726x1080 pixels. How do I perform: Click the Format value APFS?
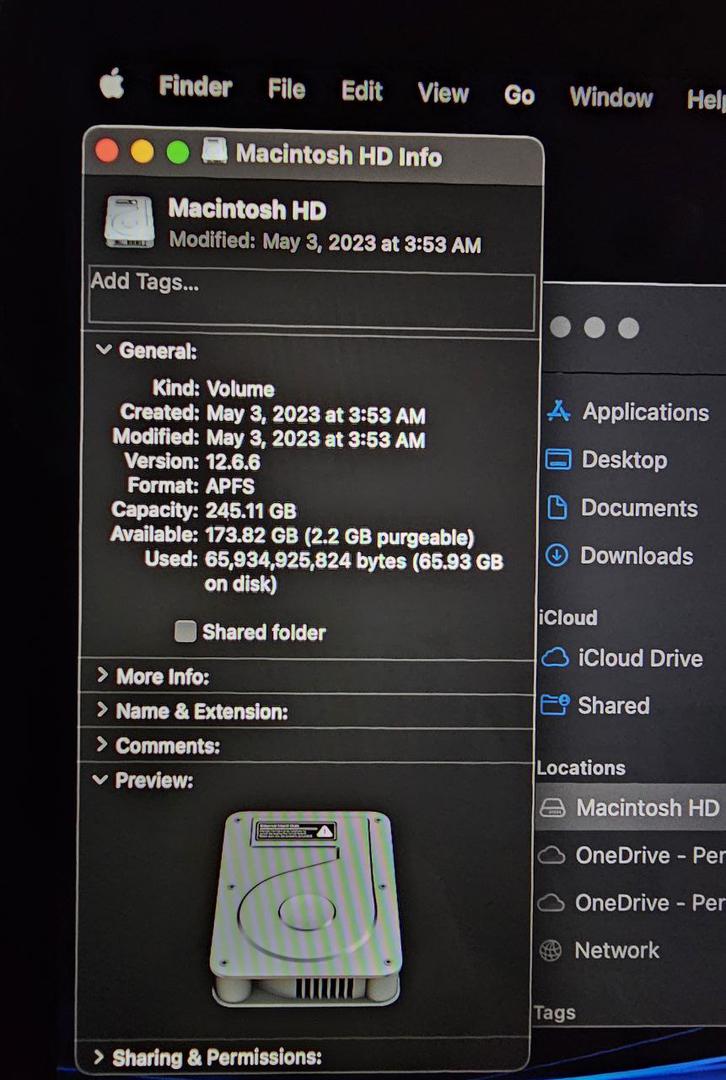click(230, 486)
